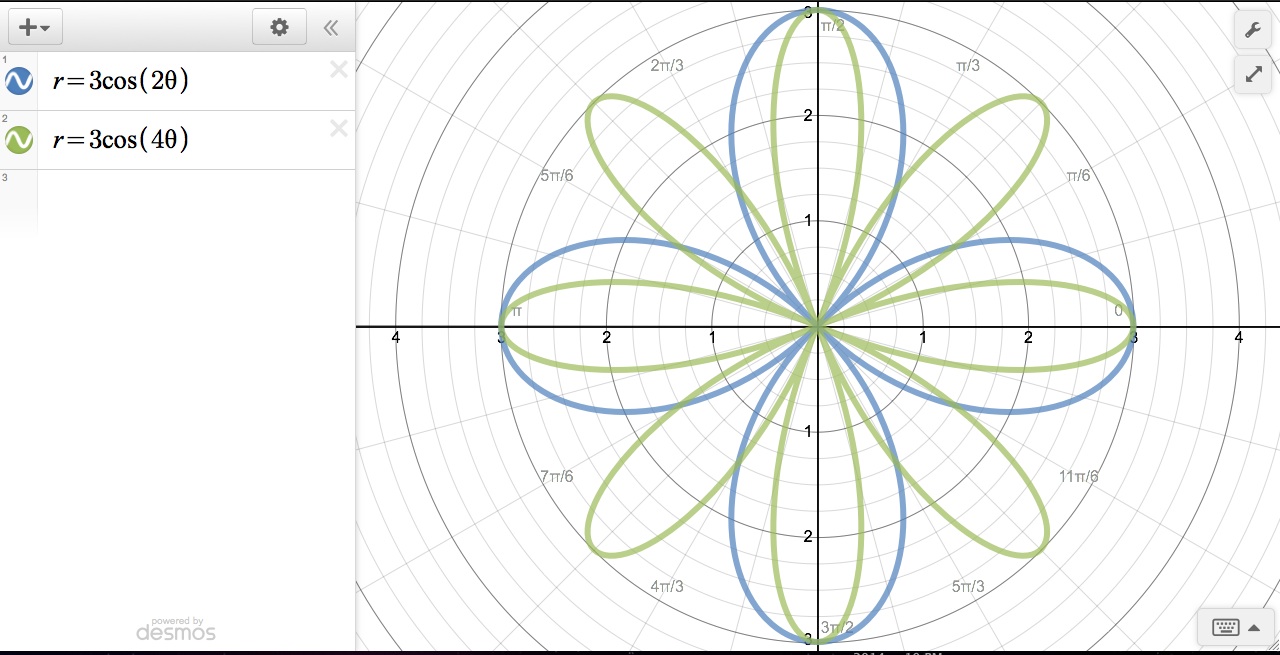Open the powered by desmos link
1280x655 pixels.
(176, 629)
